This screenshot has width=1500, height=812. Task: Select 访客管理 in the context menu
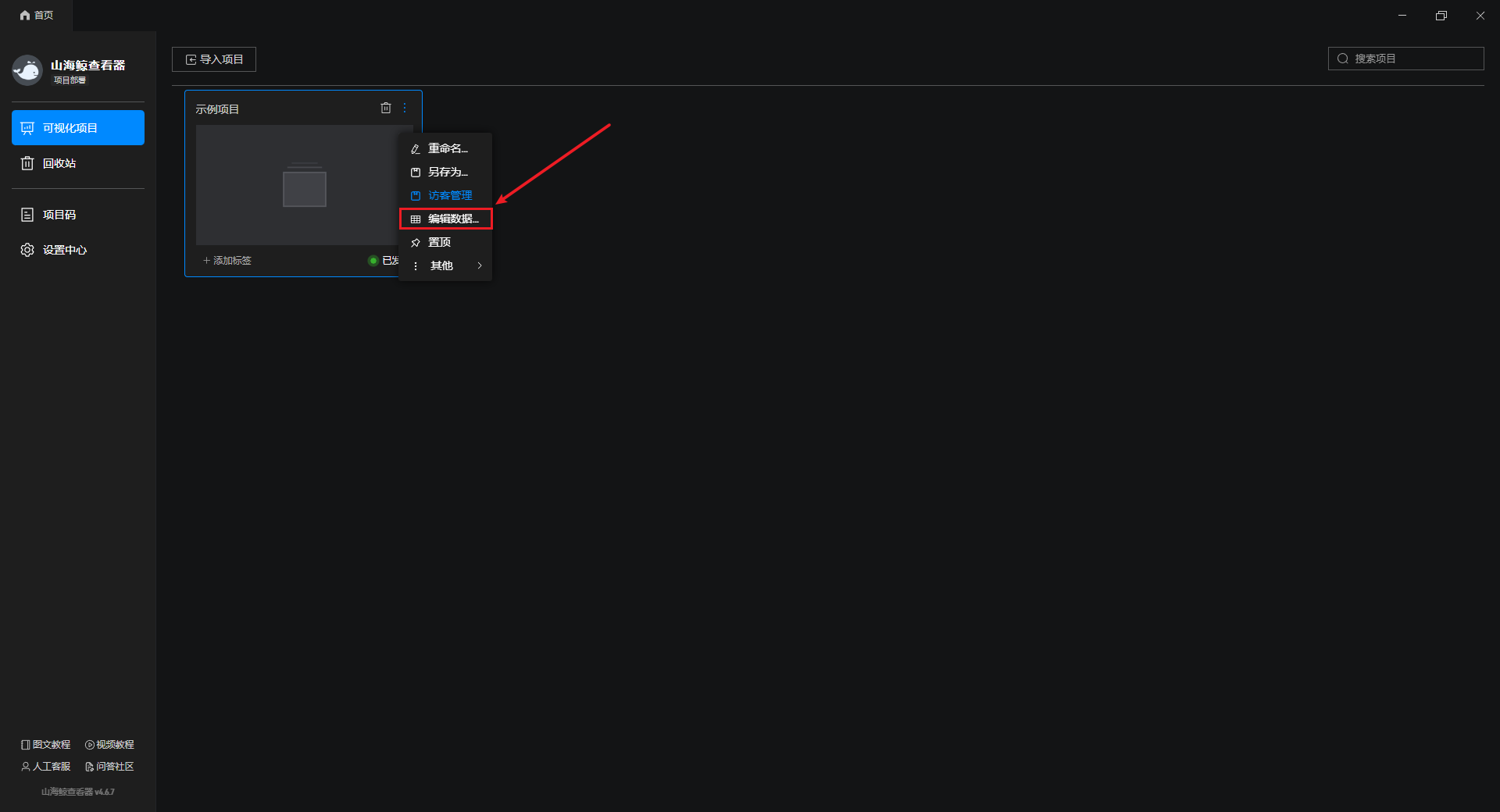coord(445,195)
